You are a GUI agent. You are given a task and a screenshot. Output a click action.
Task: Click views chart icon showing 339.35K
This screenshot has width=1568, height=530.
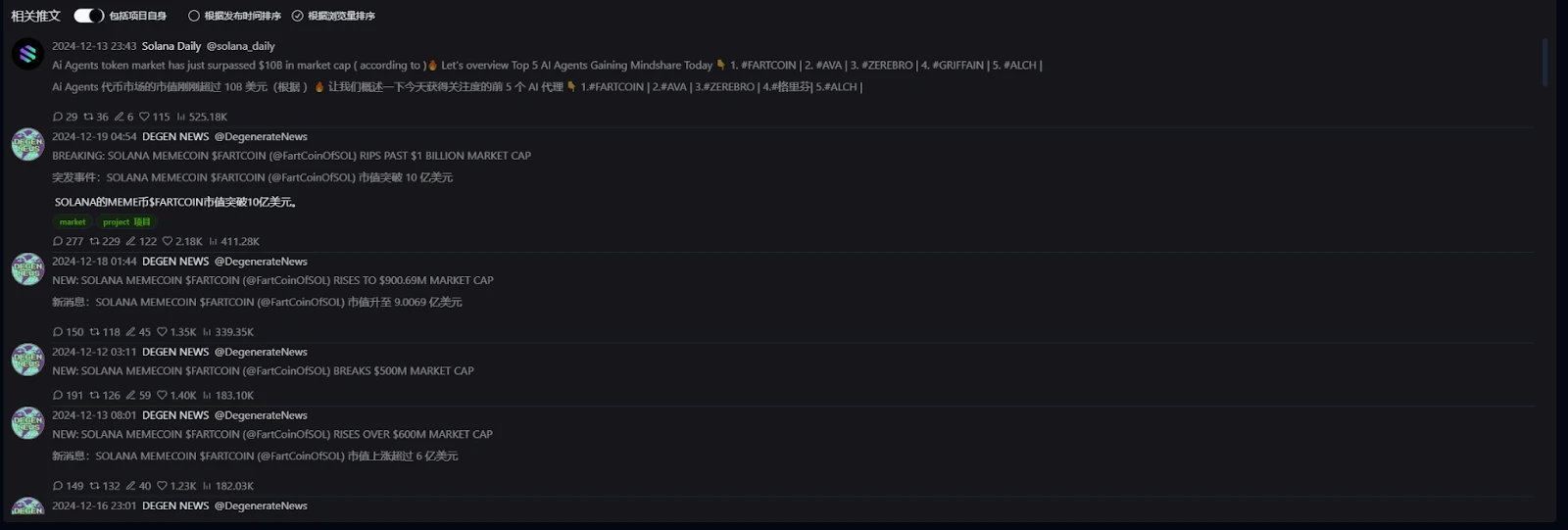point(207,332)
